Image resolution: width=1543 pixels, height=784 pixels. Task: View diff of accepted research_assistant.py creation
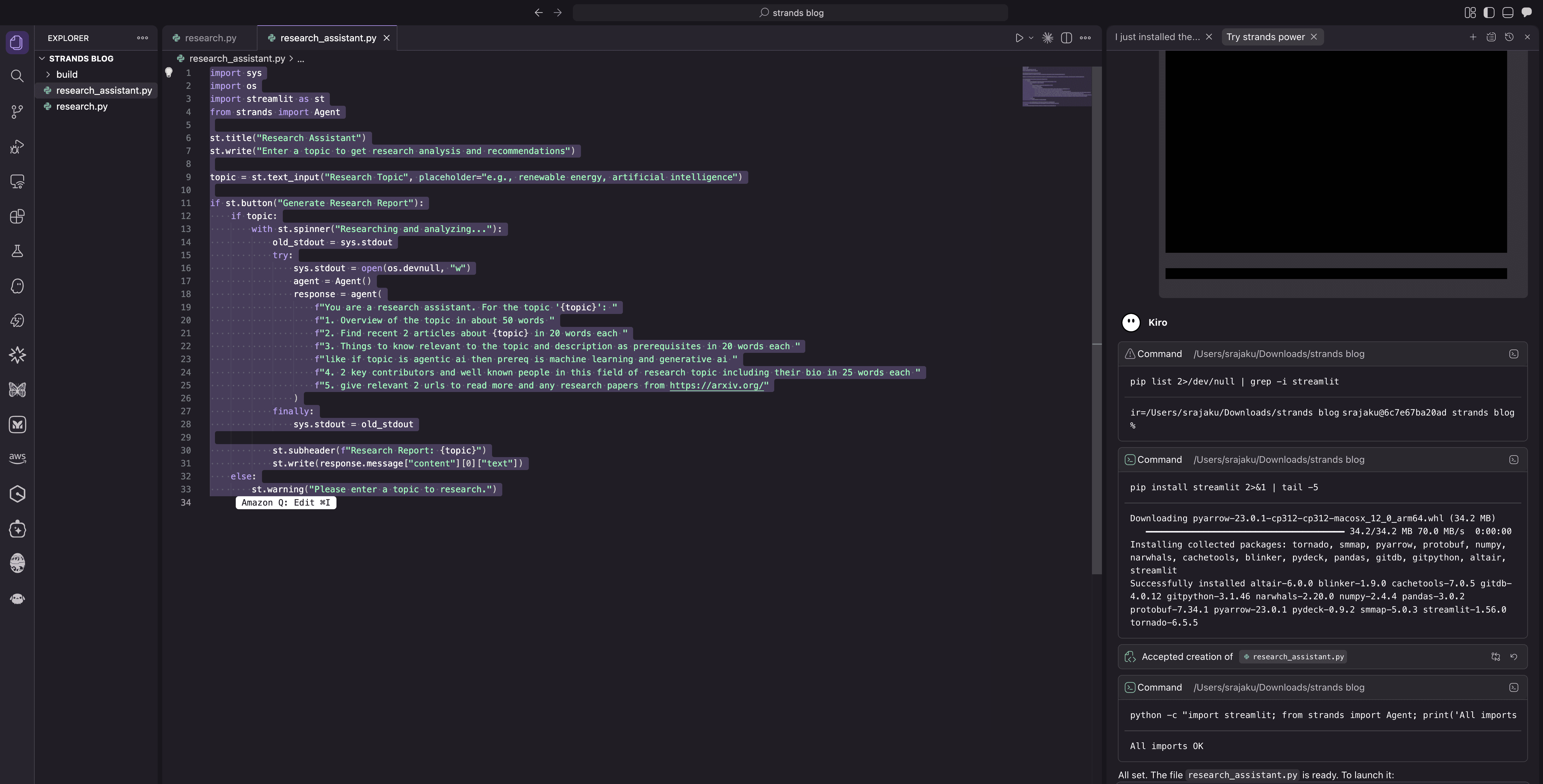coord(1496,657)
